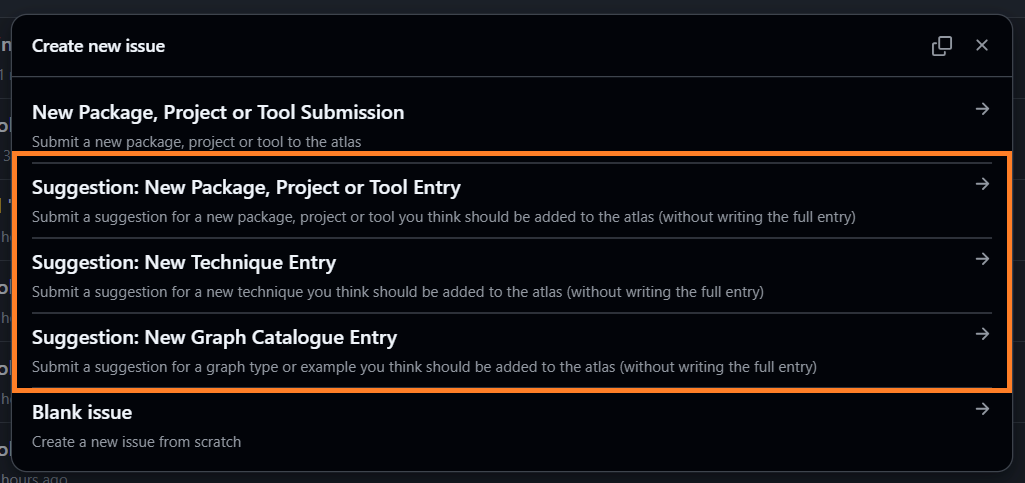Click 'Create a new issue from scratch' text
1025x483 pixels.
(x=136, y=441)
